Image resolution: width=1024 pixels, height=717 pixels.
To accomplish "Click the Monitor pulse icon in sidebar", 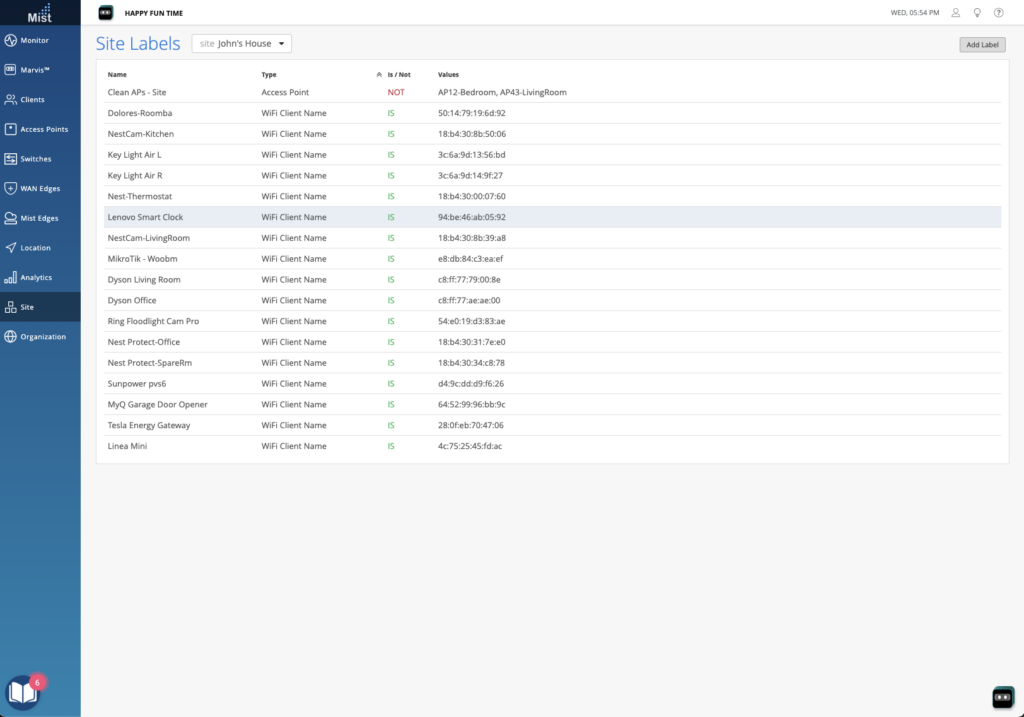I will click(x=10, y=40).
